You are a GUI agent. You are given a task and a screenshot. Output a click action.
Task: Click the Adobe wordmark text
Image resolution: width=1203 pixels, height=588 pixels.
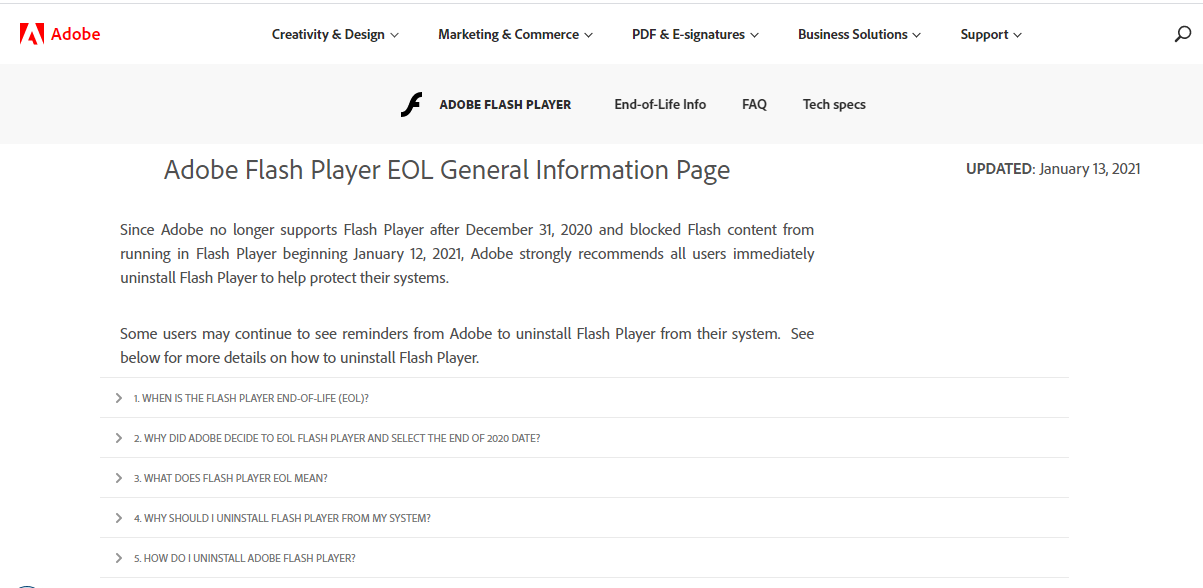(76, 34)
